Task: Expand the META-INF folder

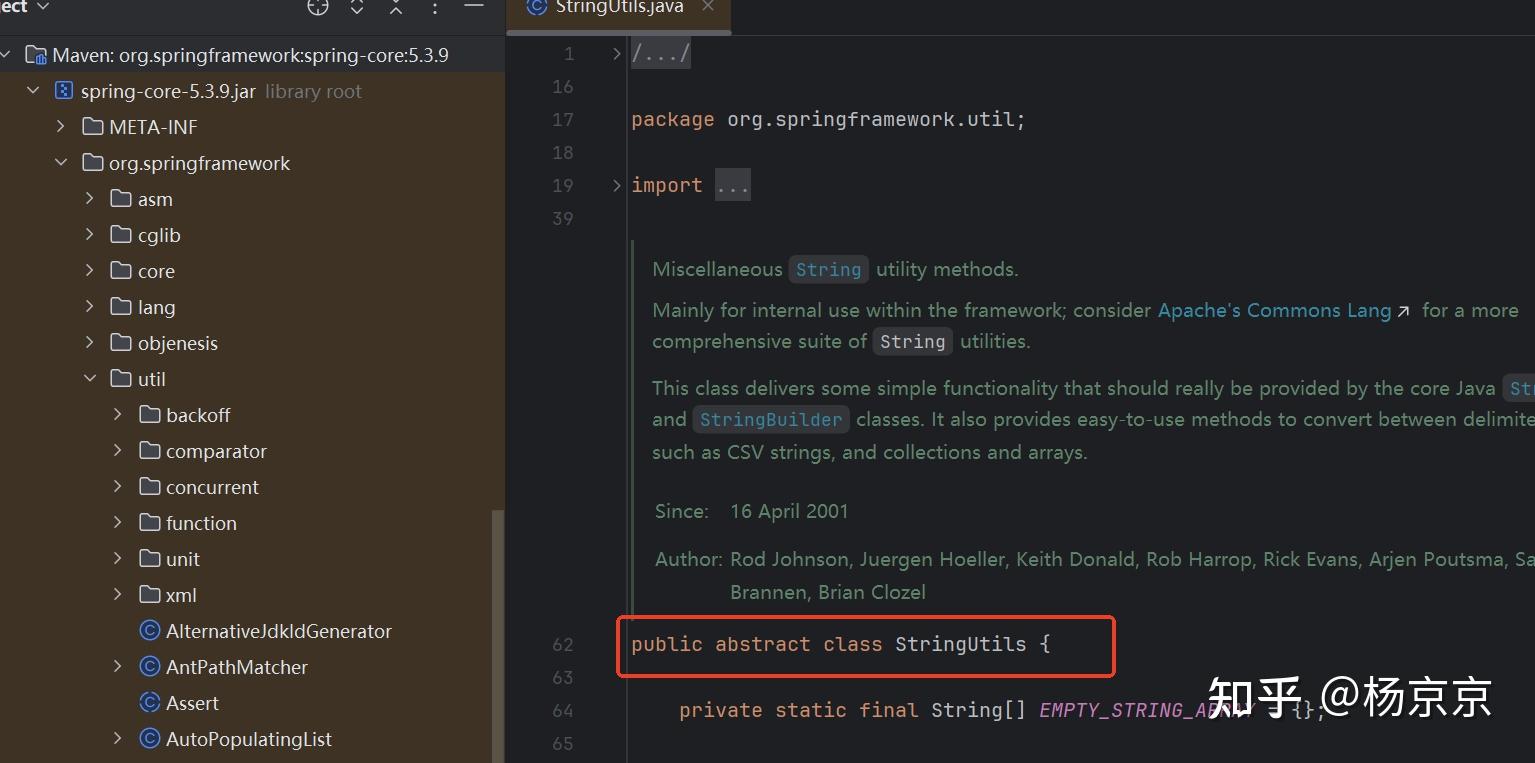Action: click(x=61, y=127)
